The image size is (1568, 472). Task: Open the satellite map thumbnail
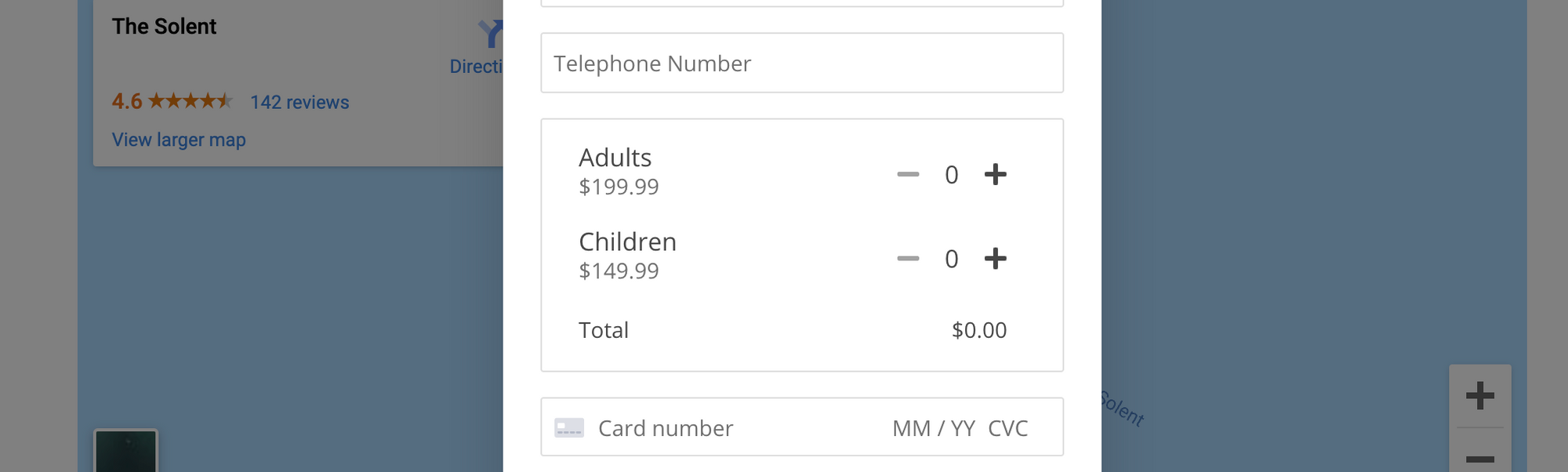tap(125, 451)
